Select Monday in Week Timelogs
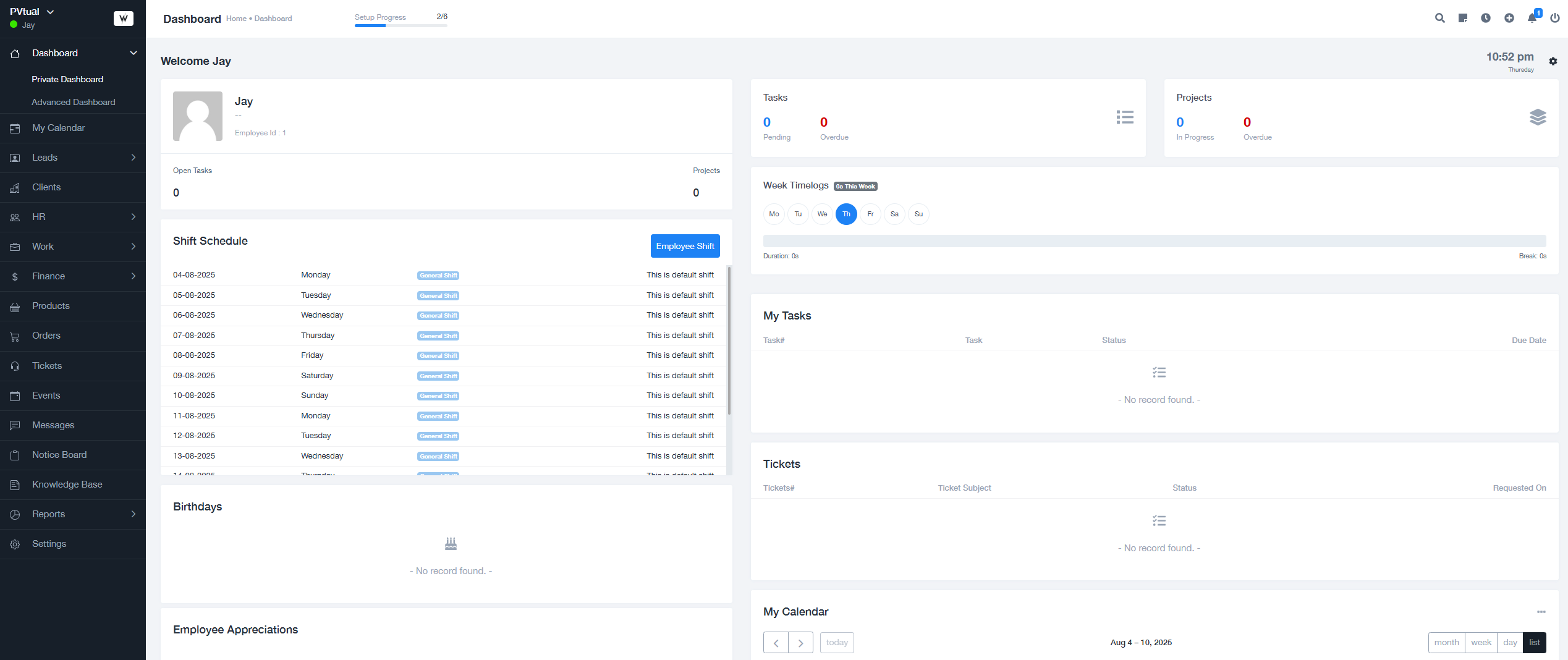Screen dimensions: 1568x660 click(773, 214)
